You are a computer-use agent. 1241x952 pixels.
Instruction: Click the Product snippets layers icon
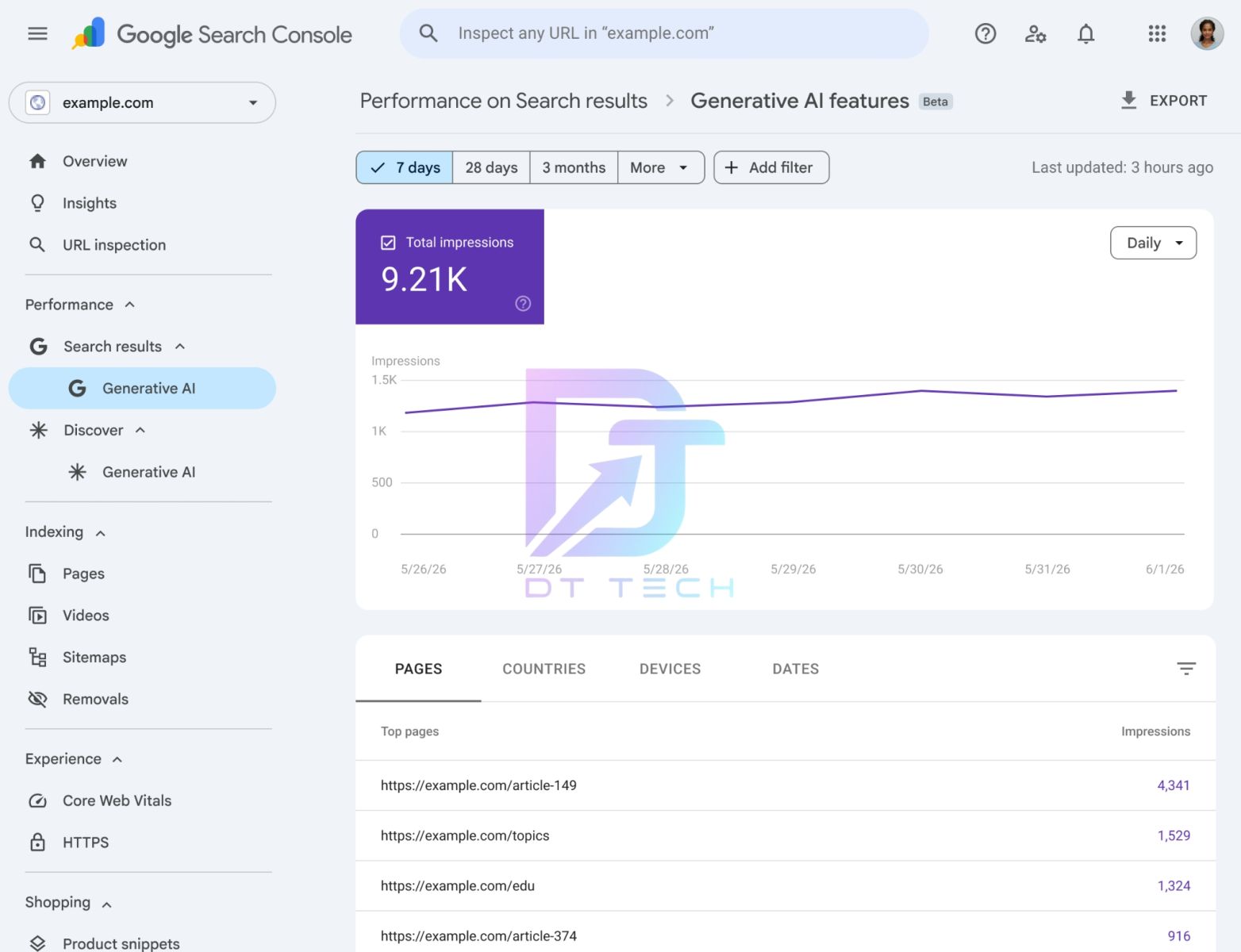click(x=37, y=943)
